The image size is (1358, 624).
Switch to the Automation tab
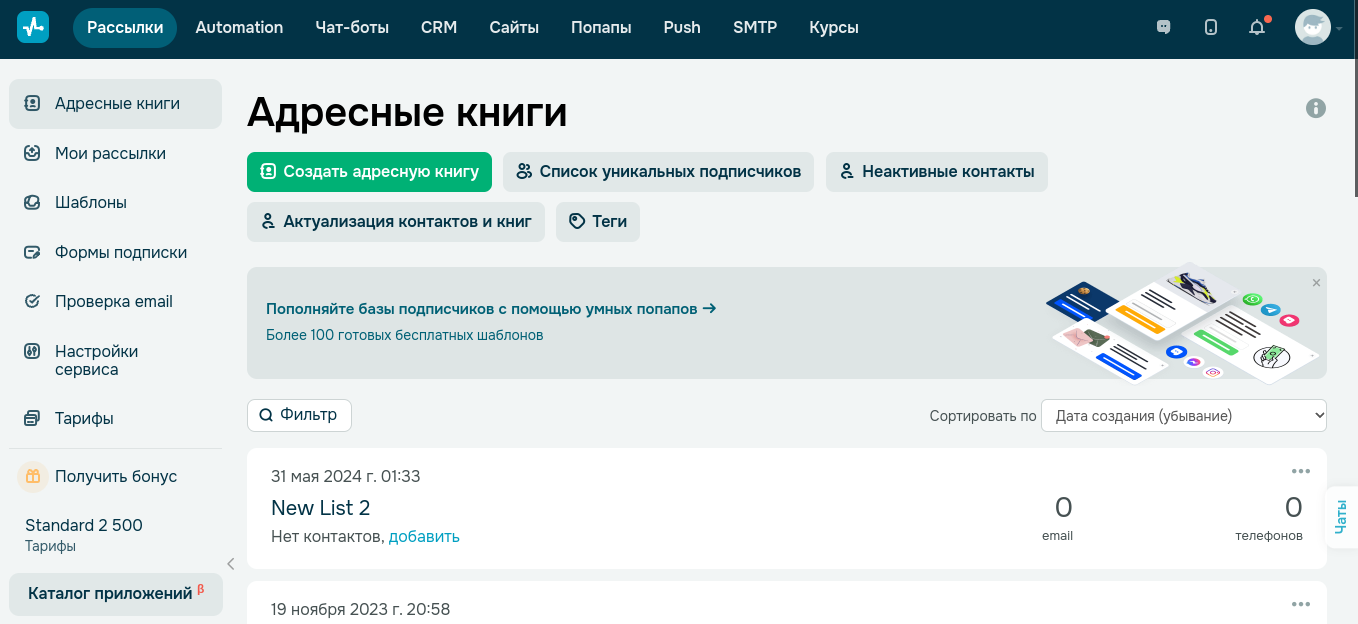click(239, 28)
